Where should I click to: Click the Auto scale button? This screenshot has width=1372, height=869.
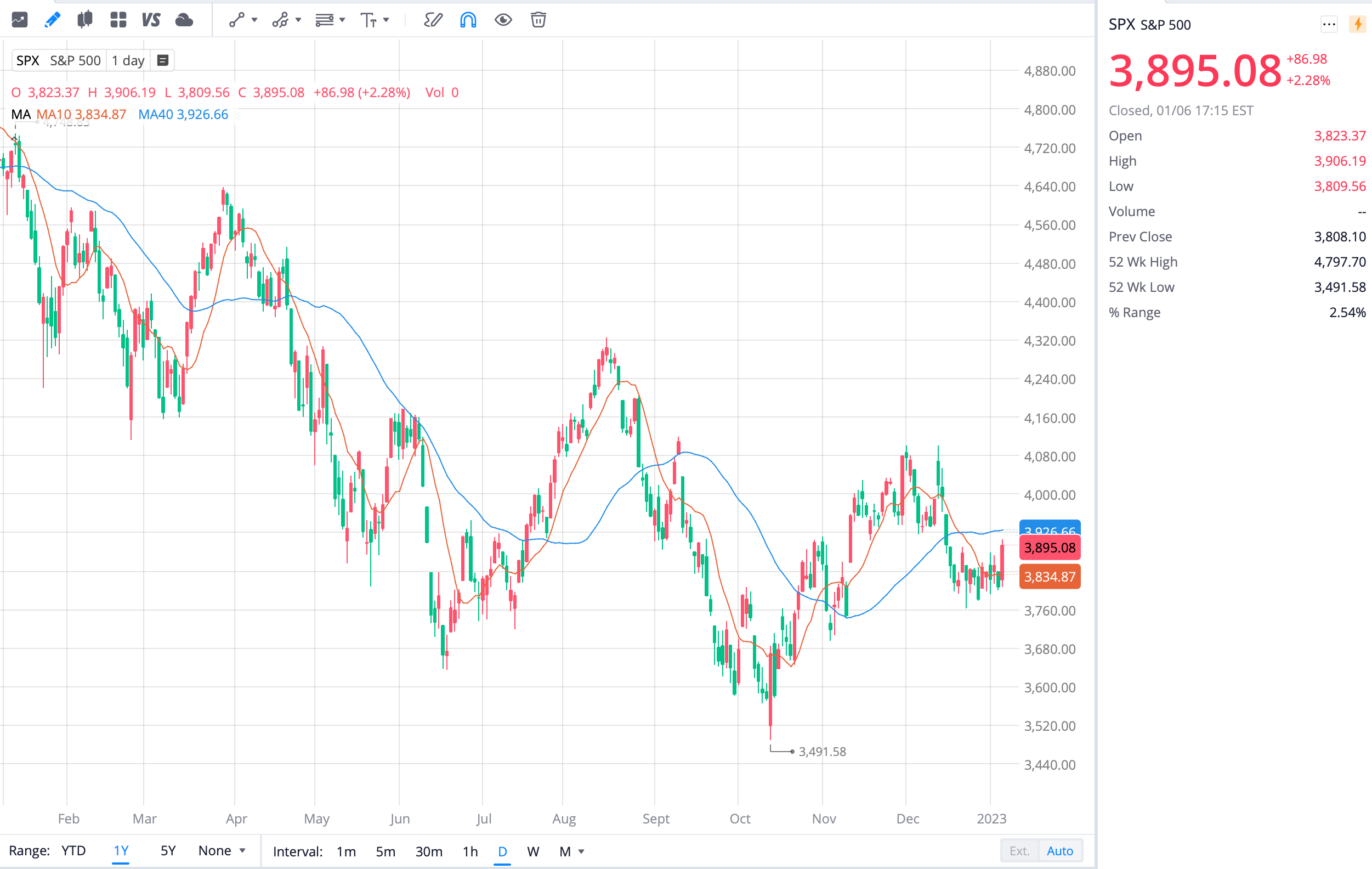coord(1059,851)
